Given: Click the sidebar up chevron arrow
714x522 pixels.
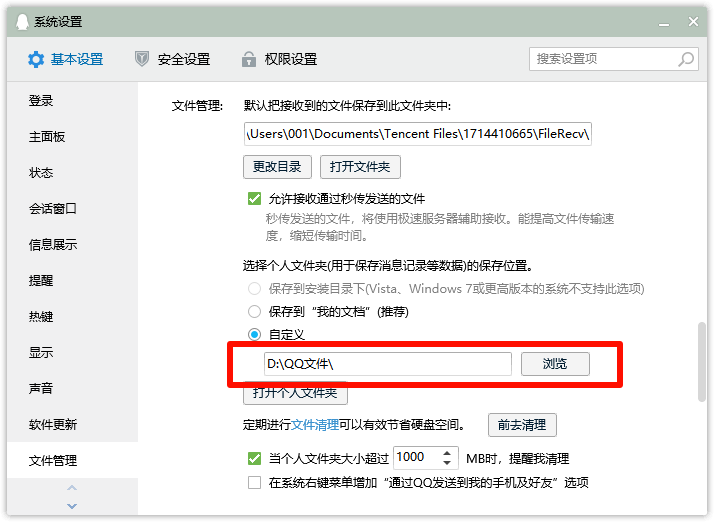Looking at the screenshot, I should point(72,488).
